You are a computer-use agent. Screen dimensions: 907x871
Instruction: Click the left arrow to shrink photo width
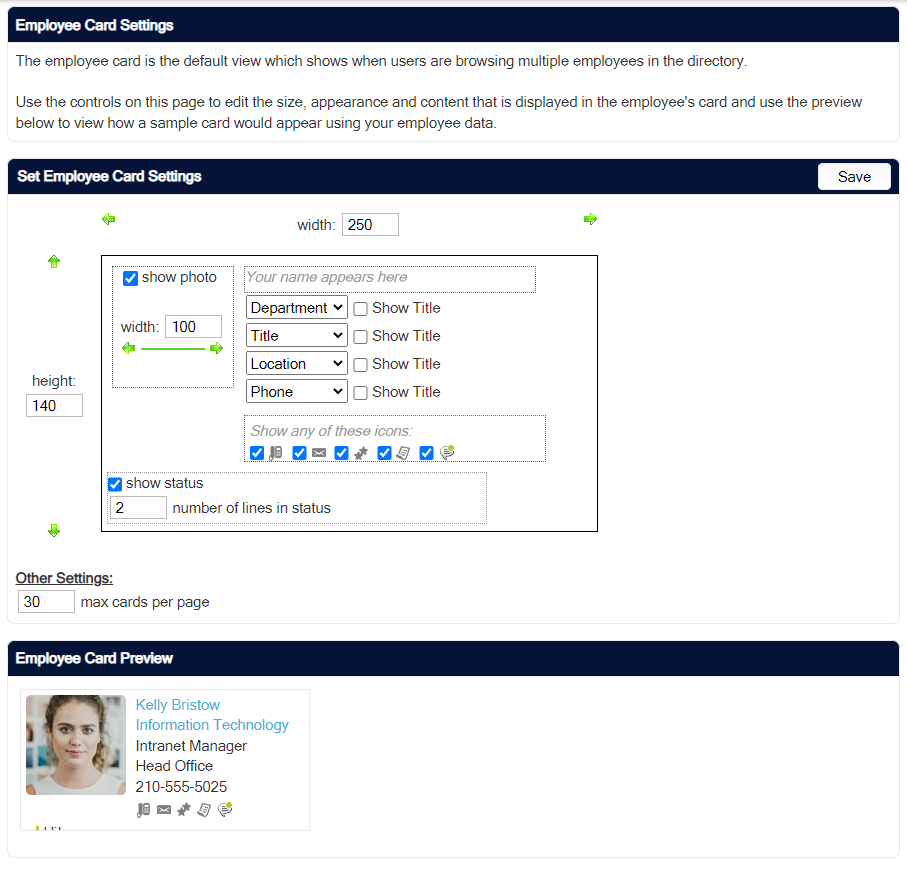128,348
